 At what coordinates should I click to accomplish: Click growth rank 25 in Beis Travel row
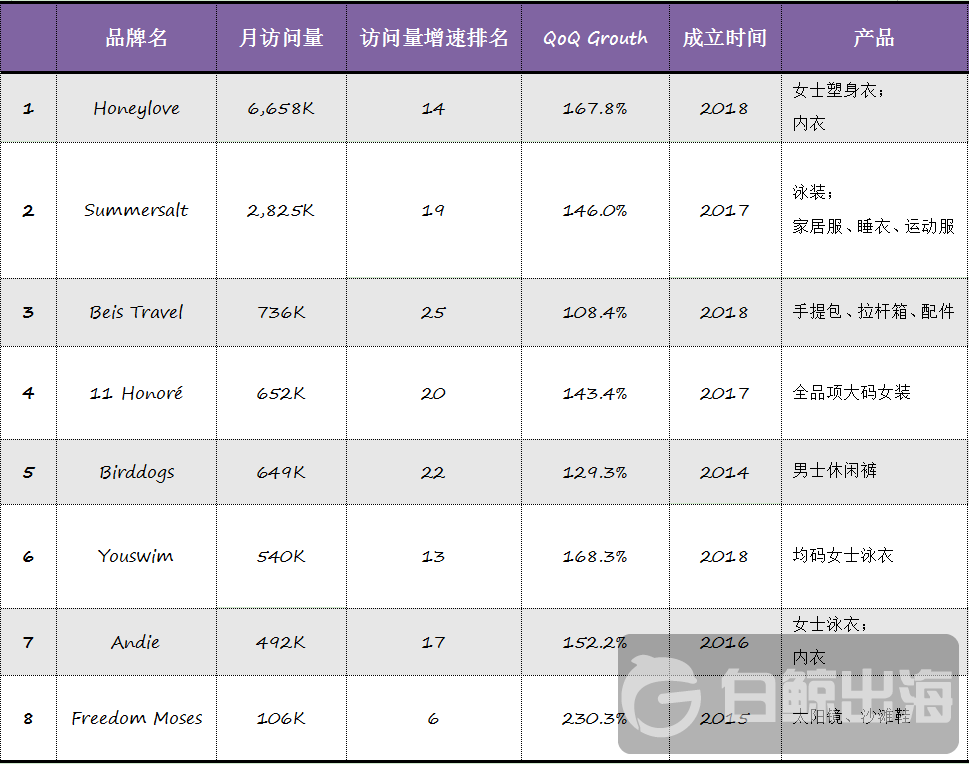433,312
